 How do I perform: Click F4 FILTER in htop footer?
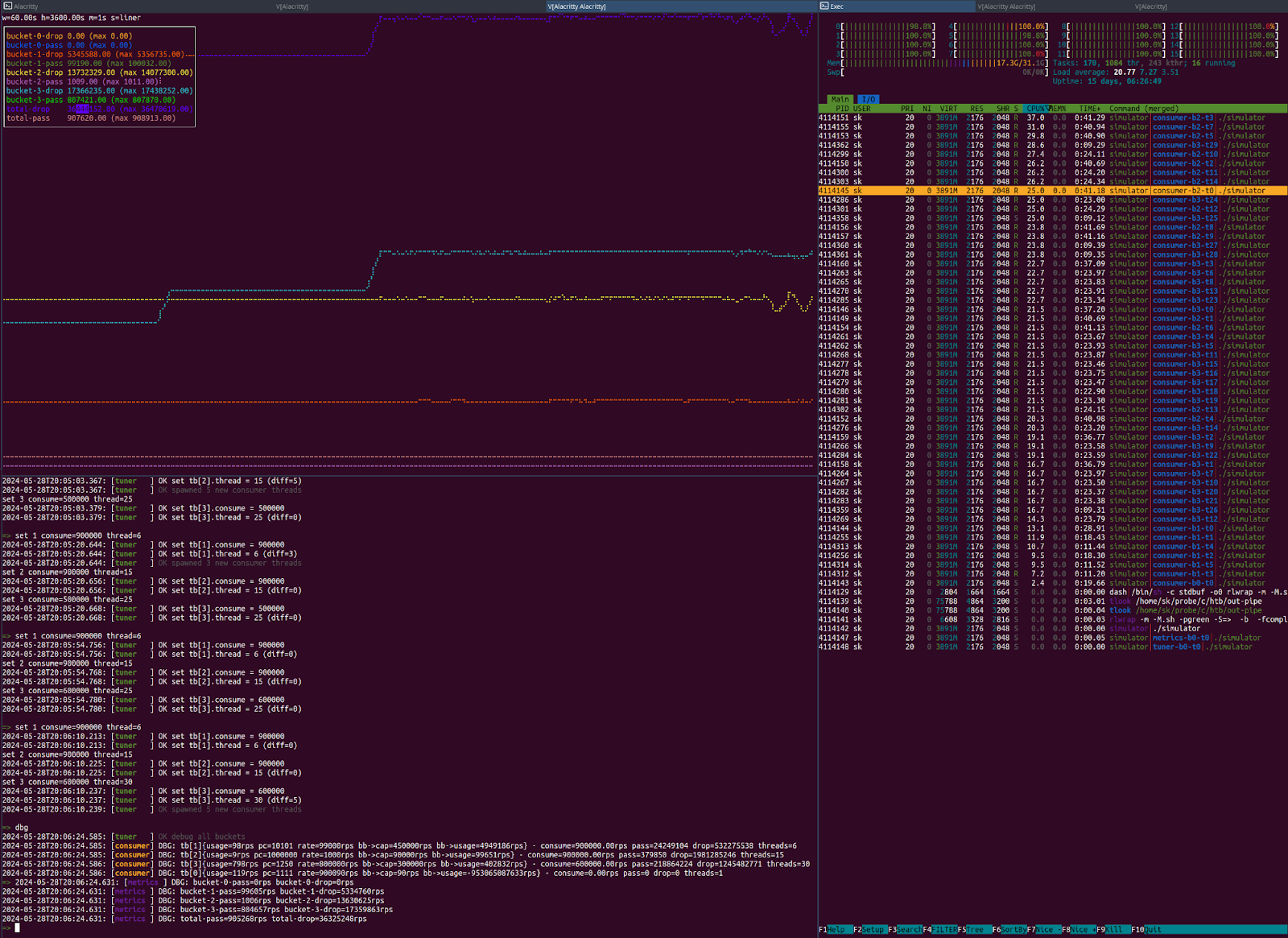[940, 929]
